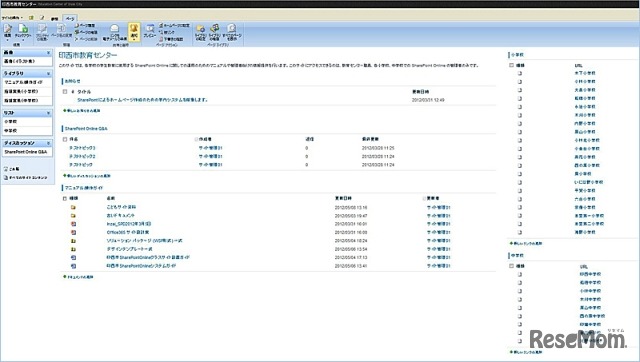Open the 更新者 column header menu
This screenshot has width=640, height=362.
[x=433, y=198]
